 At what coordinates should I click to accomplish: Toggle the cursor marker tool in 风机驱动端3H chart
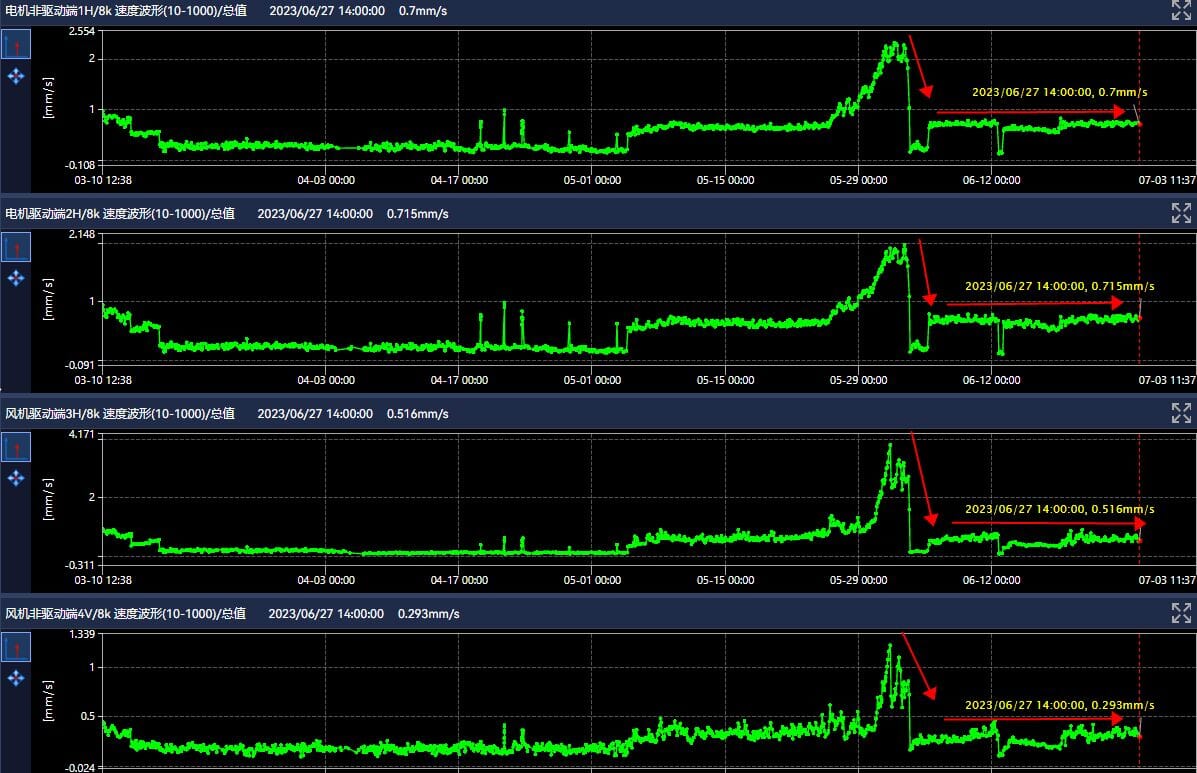pyautogui.click(x=16, y=448)
